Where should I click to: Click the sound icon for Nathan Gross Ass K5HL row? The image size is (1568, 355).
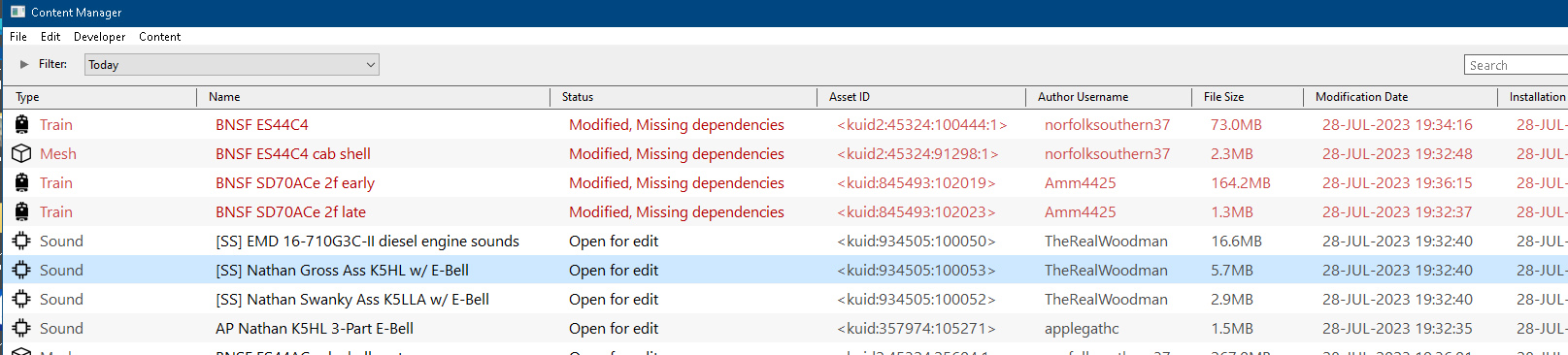pos(21,270)
